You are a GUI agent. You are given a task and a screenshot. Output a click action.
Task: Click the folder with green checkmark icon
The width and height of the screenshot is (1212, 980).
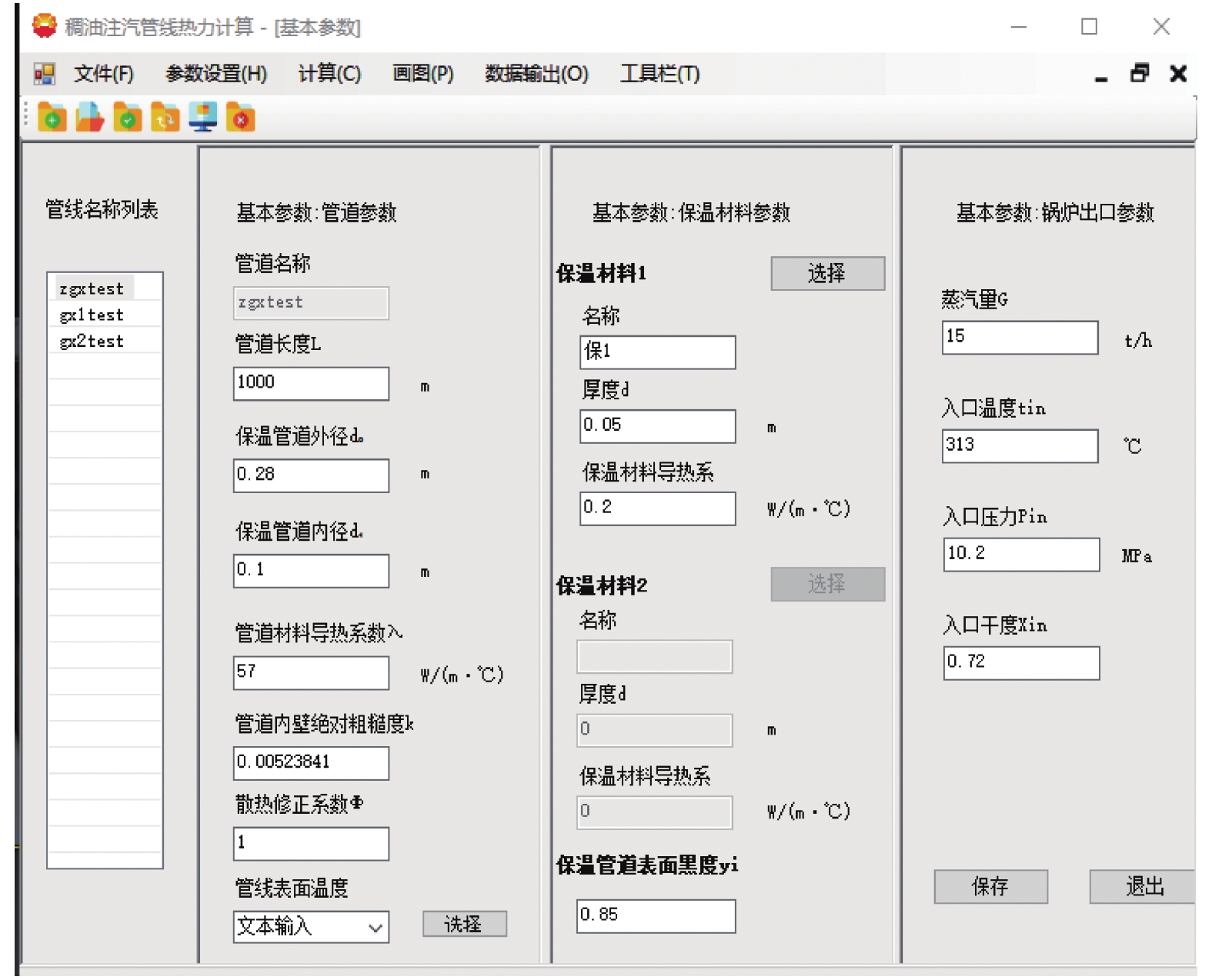[x=127, y=118]
